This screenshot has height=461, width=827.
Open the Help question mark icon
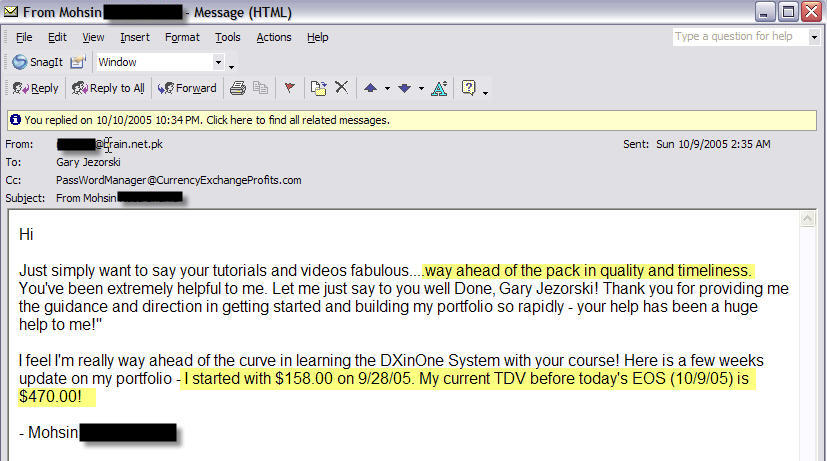468,88
